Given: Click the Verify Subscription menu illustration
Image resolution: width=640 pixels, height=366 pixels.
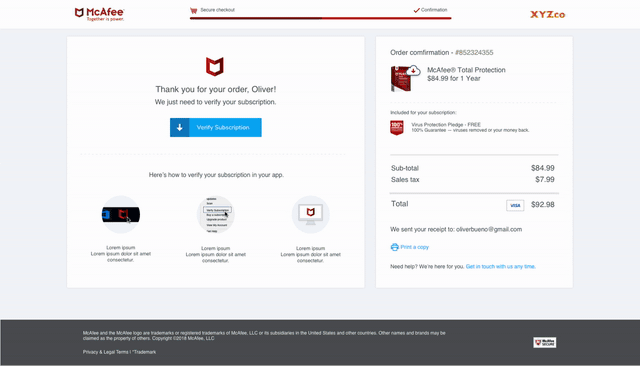Looking at the screenshot, I should 216,215.
